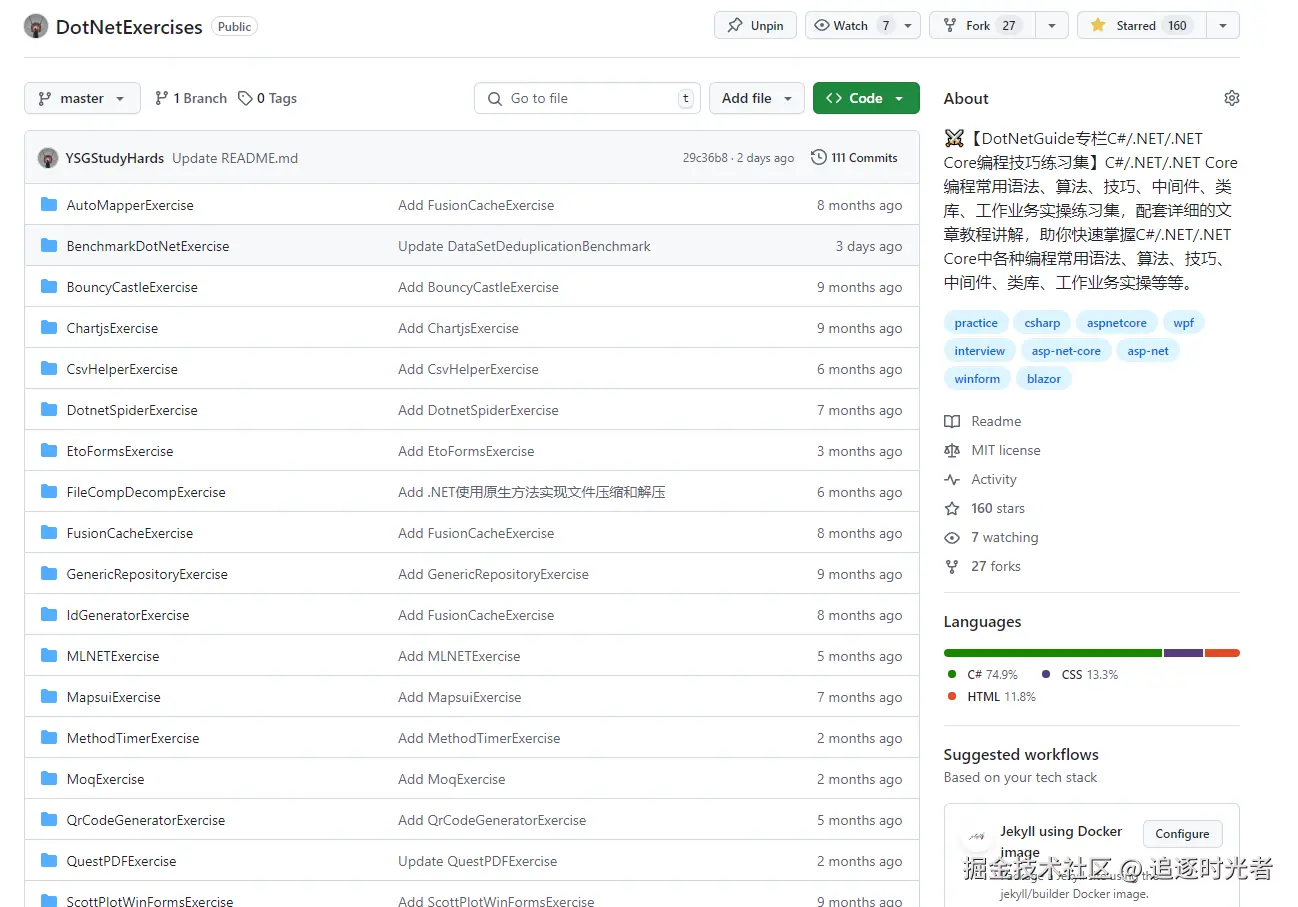Viewport: 1298px width, 907px height.
Task: Click the YSGStudyHards commit author avatar
Action: pyautogui.click(x=48, y=158)
